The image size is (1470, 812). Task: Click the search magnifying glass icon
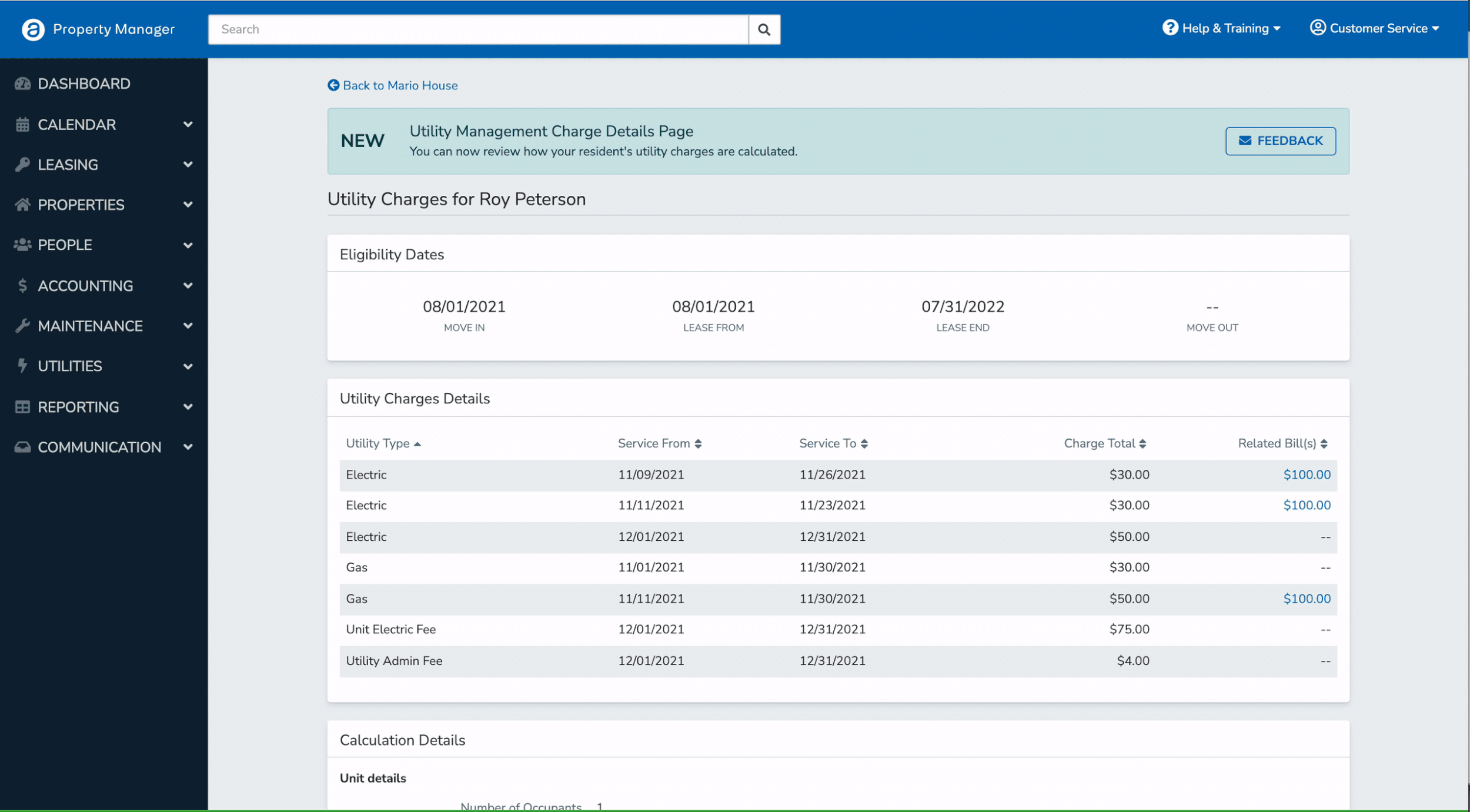click(x=764, y=29)
